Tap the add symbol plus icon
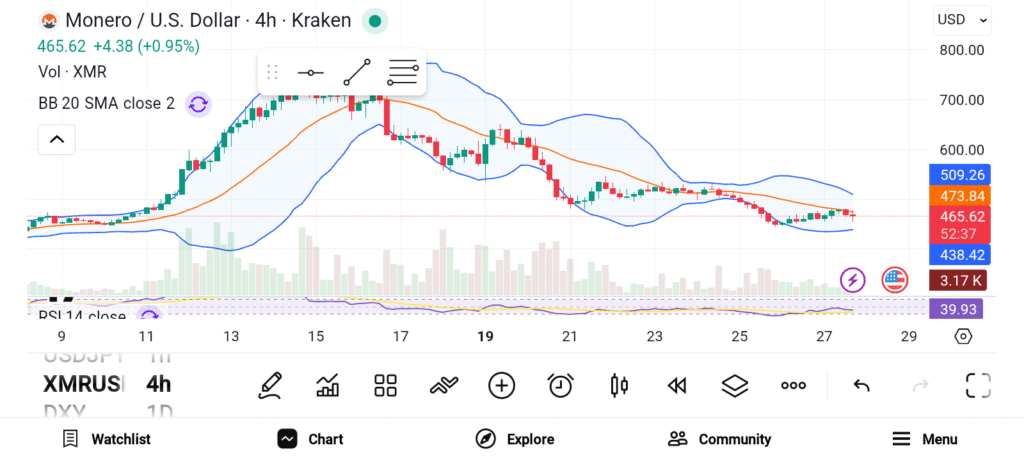 tap(501, 385)
